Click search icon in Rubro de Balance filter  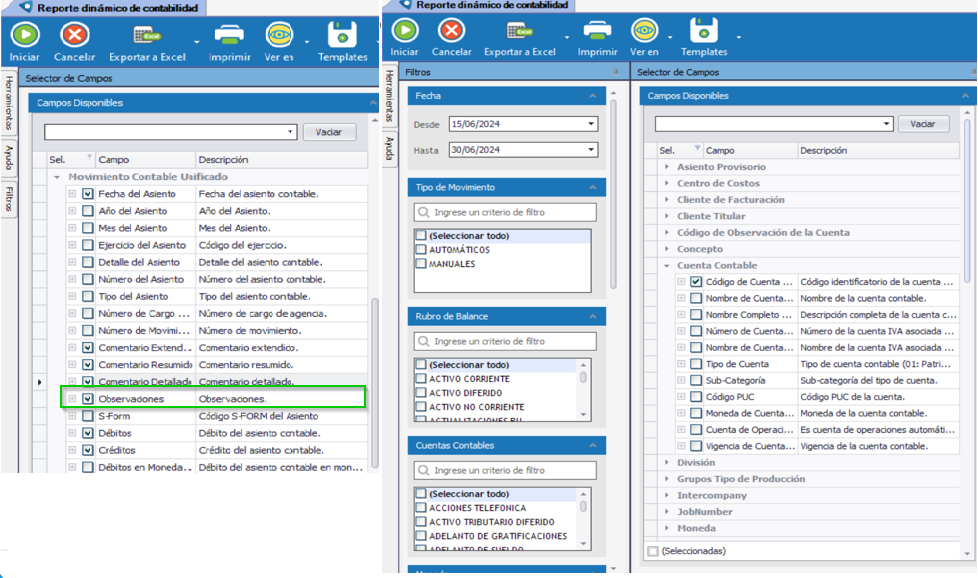424,342
